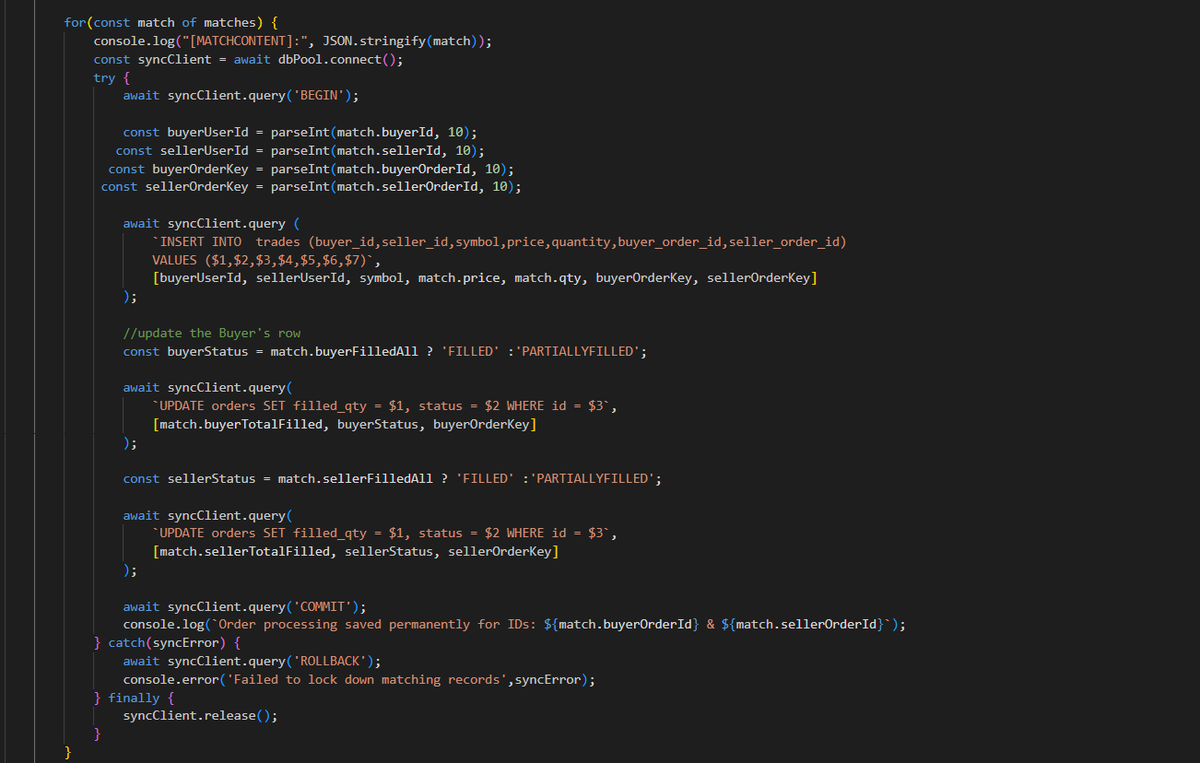This screenshot has width=1200, height=763.
Task: Click the "for(const match of matches)" loop line
Action: click(171, 22)
